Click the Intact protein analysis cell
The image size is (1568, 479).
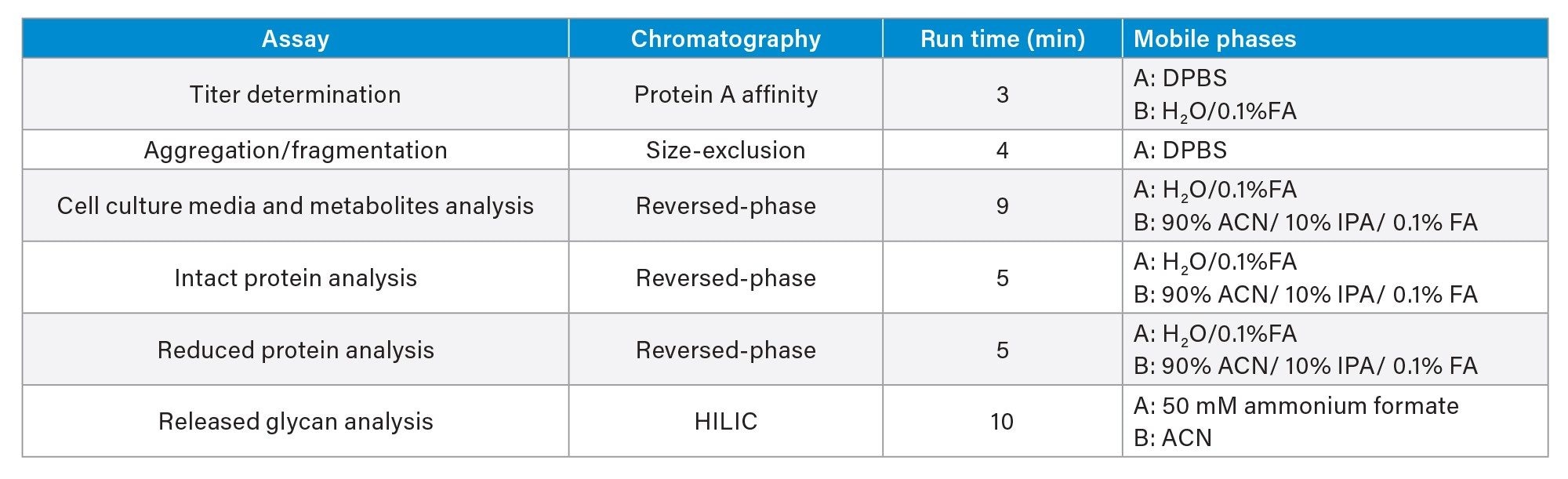(x=295, y=278)
